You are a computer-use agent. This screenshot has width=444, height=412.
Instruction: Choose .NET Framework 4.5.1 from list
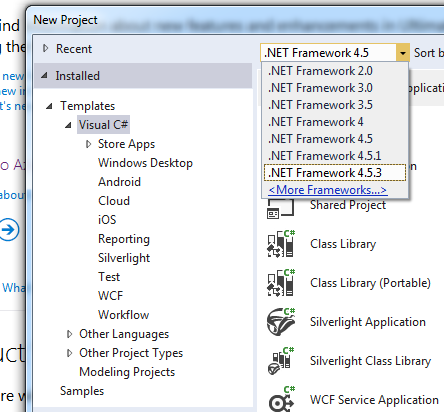[x=335, y=156]
